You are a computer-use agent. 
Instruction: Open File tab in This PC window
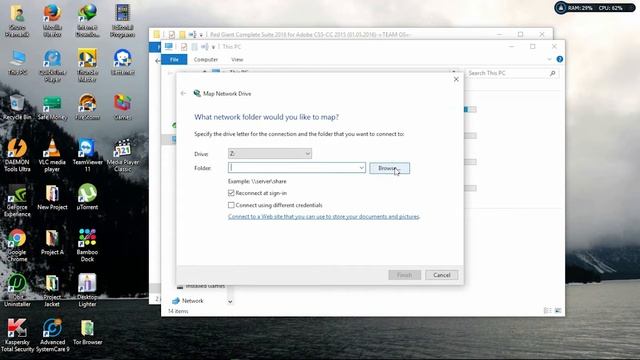coord(174,60)
